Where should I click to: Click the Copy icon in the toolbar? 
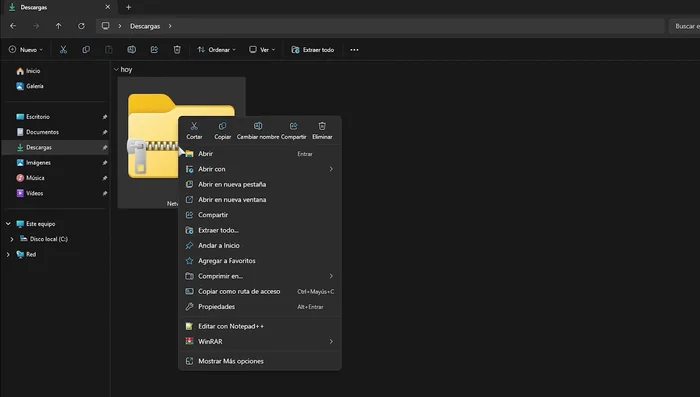86,50
